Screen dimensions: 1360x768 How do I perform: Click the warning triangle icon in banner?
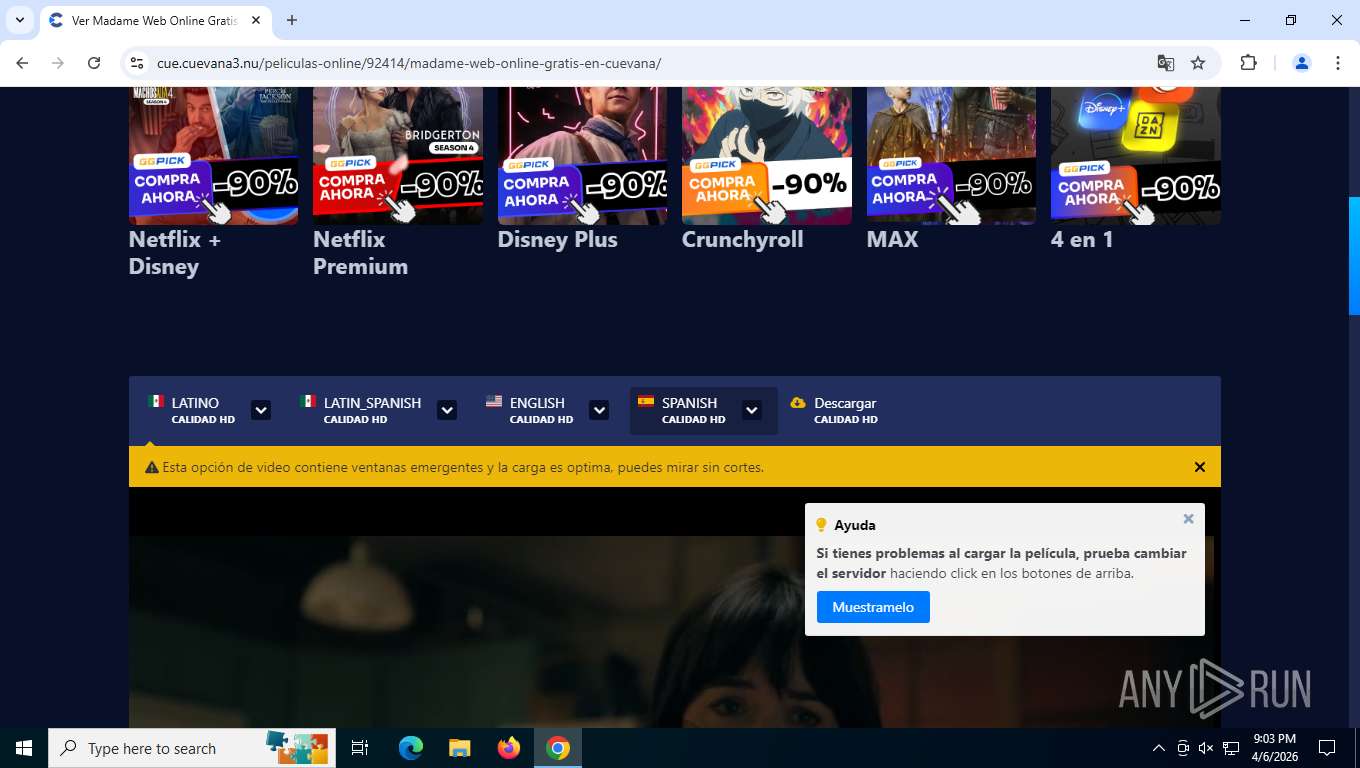pos(152,467)
